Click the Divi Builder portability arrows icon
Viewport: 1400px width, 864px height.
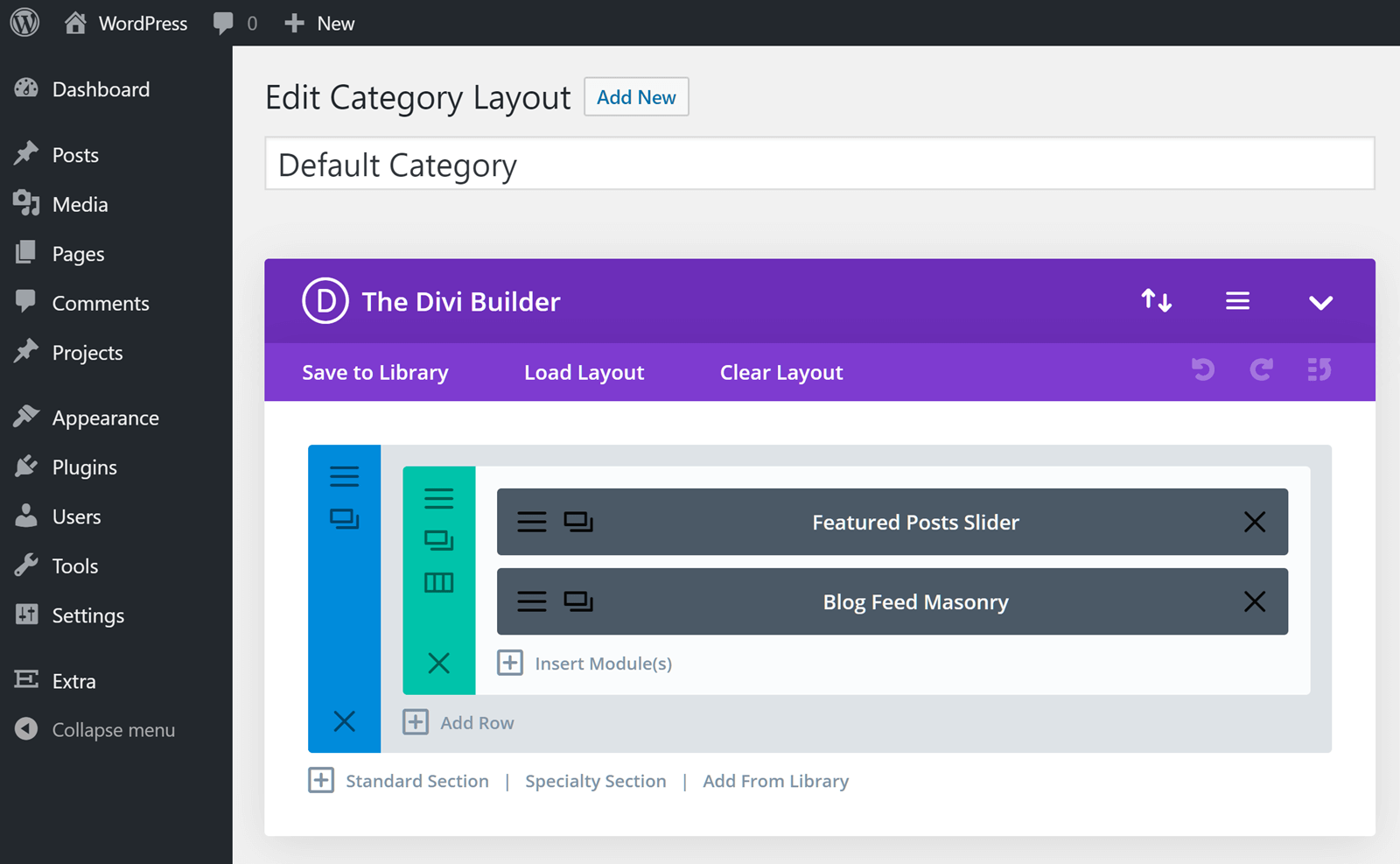coord(1156,301)
